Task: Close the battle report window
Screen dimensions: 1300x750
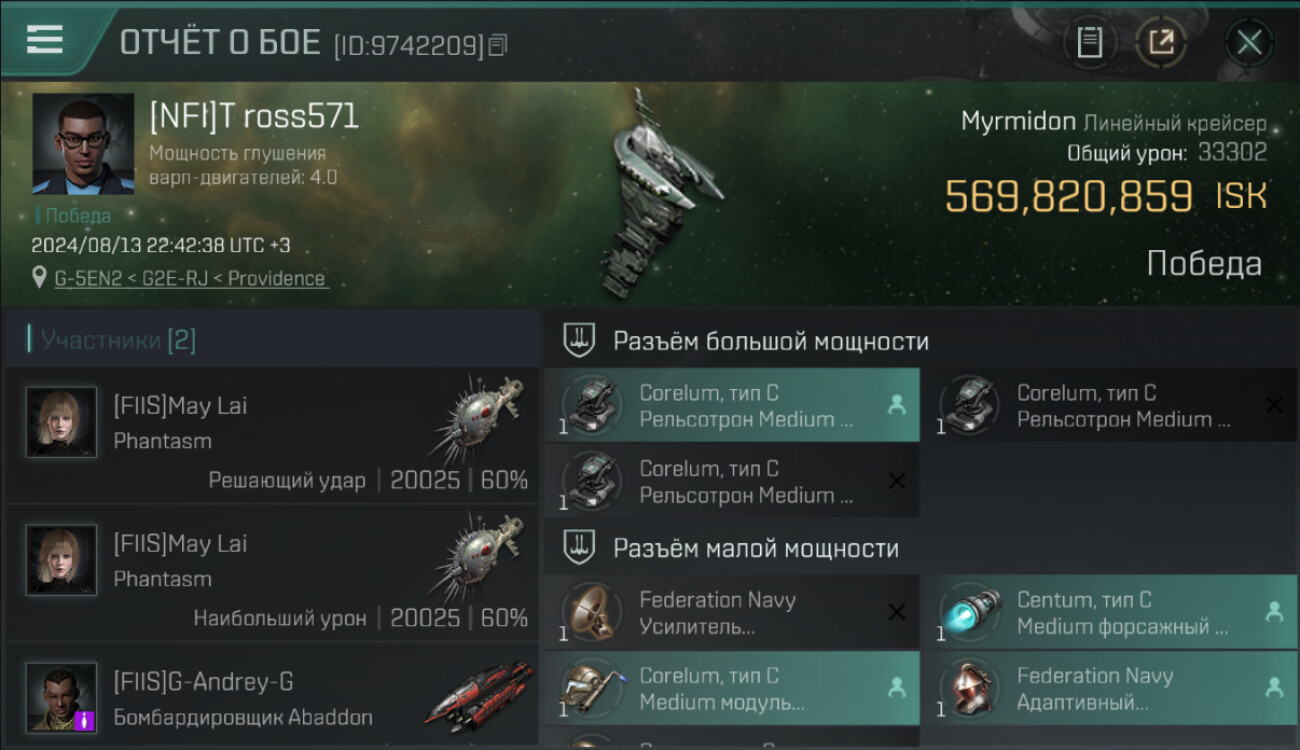Action: coord(1249,42)
